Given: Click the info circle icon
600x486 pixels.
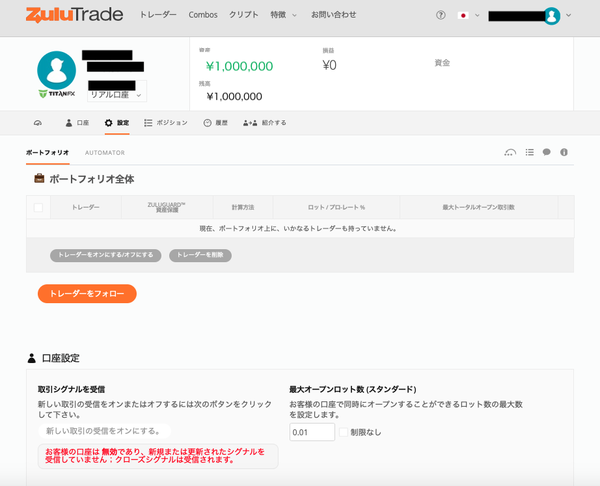Looking at the screenshot, I should click(564, 152).
